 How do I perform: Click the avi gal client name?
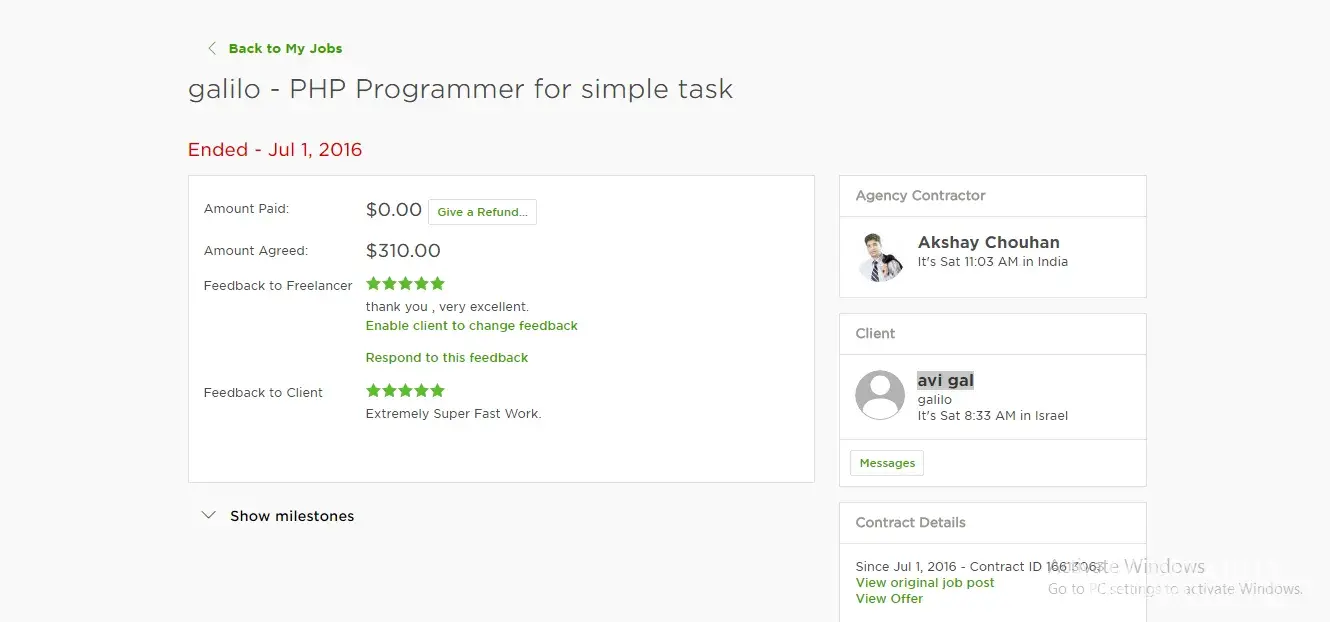(945, 380)
